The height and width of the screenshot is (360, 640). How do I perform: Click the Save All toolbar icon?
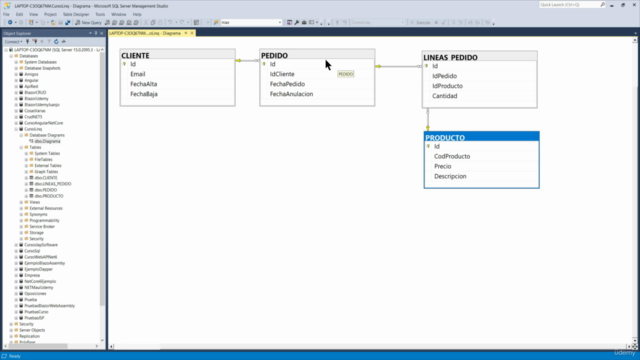point(68,22)
